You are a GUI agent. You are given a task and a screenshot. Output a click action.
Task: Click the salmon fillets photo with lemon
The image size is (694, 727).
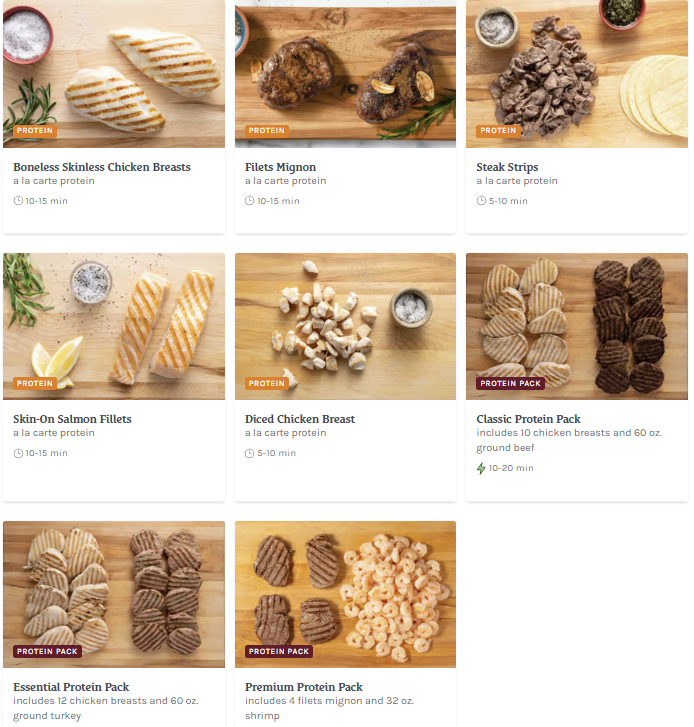(114, 326)
